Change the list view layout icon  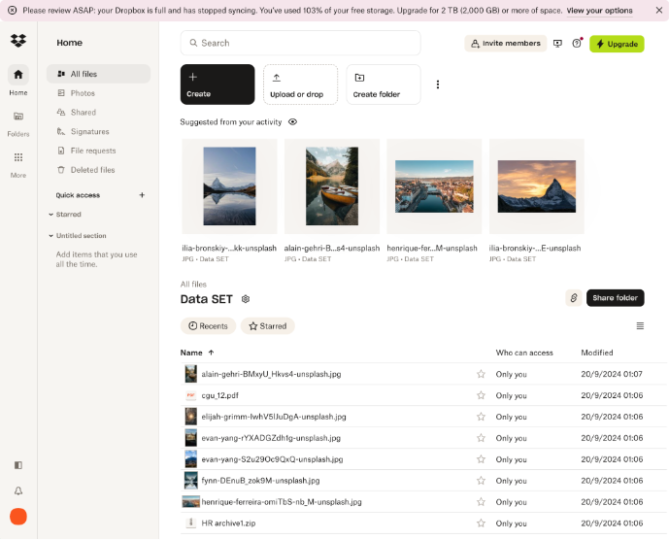click(x=640, y=326)
